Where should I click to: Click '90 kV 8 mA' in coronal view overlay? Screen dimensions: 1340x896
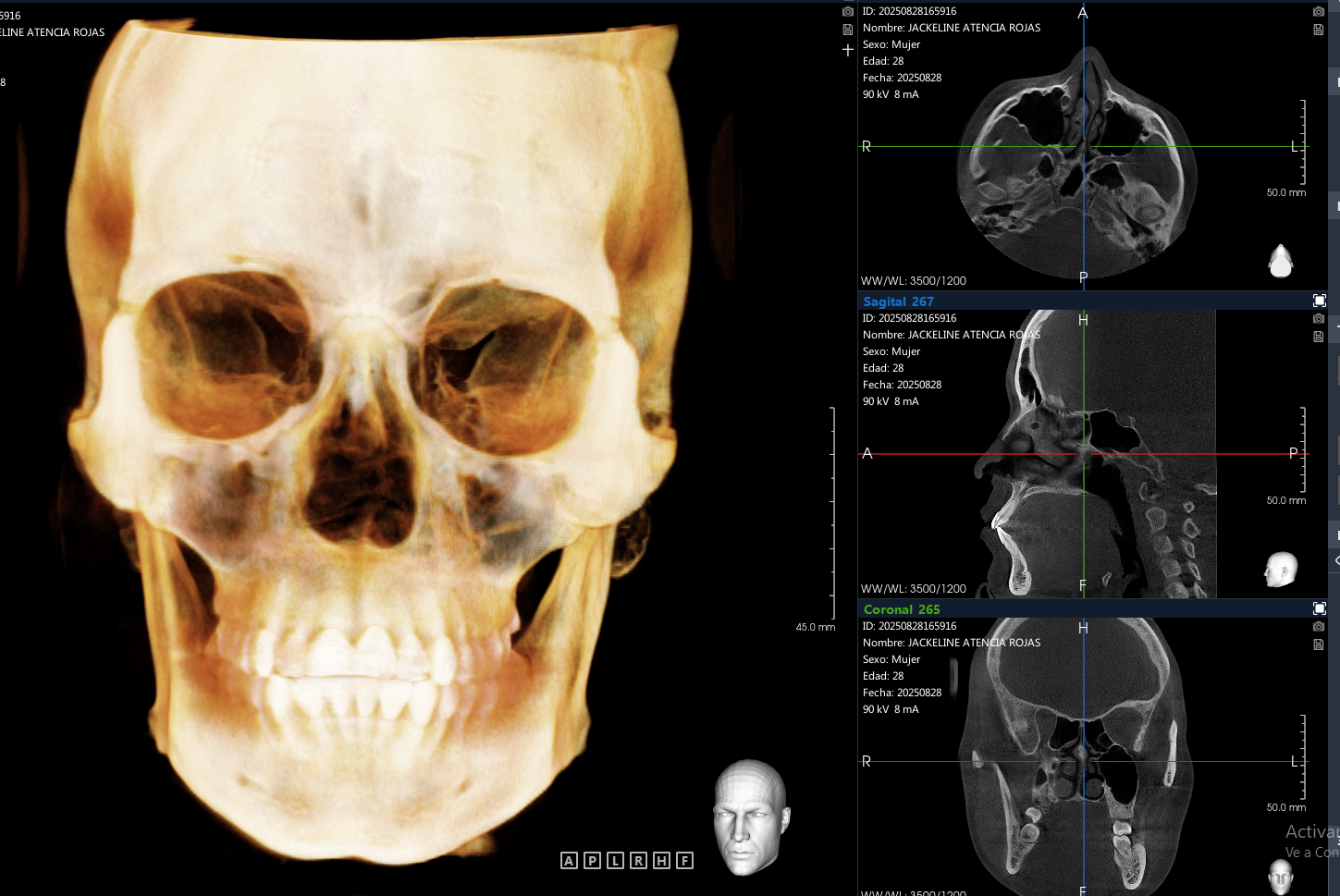[891, 709]
